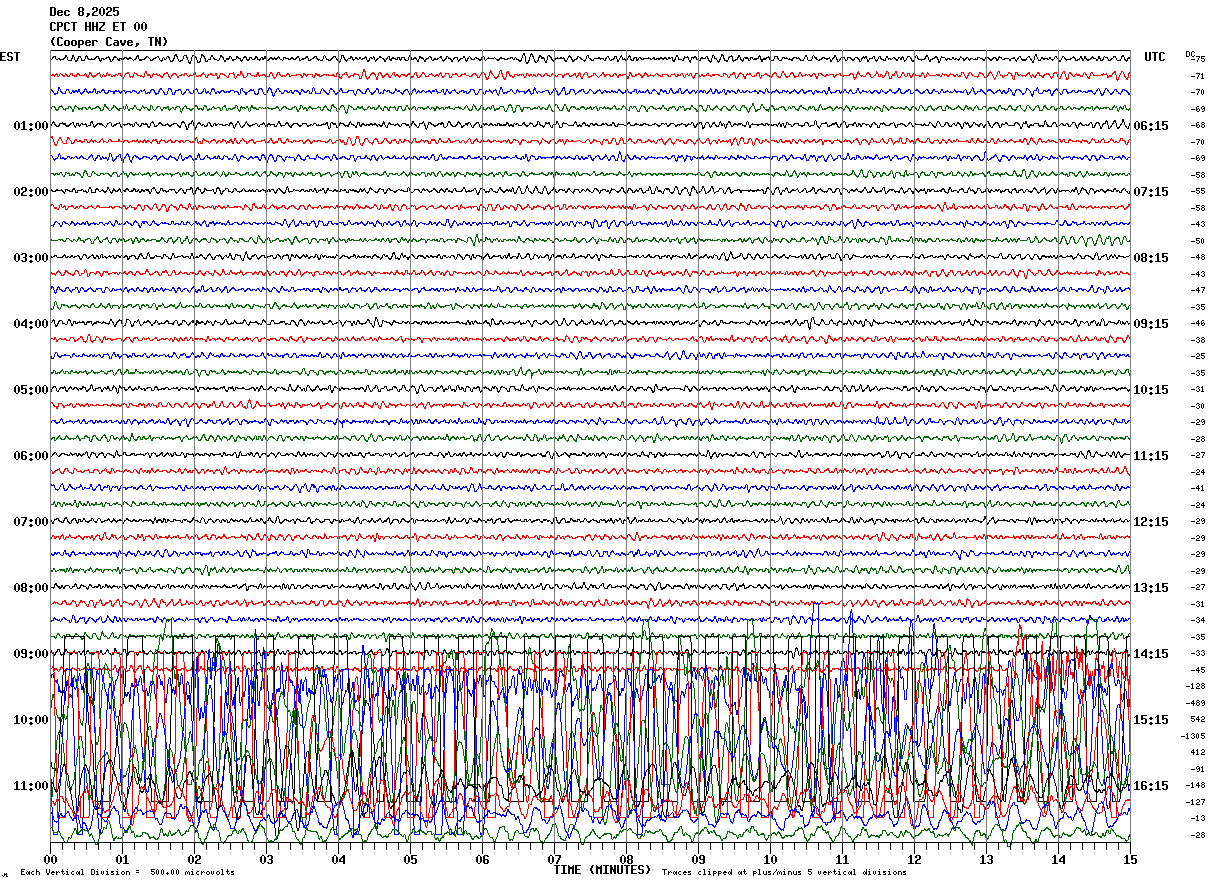Click minute 08 on the time axis
The height and width of the screenshot is (886, 1210).
(x=627, y=860)
